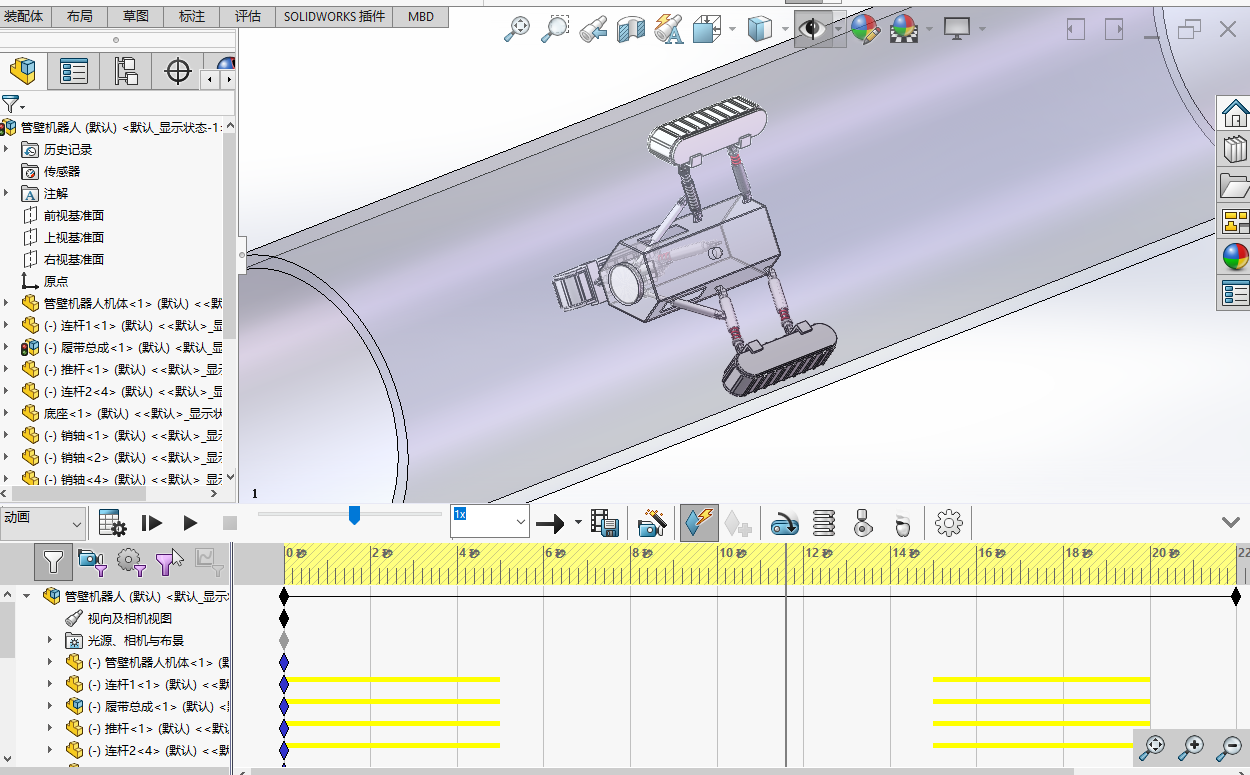The image size is (1250, 775).
Task: Select 前视基准面 in the feature tree
Action: 73,215
